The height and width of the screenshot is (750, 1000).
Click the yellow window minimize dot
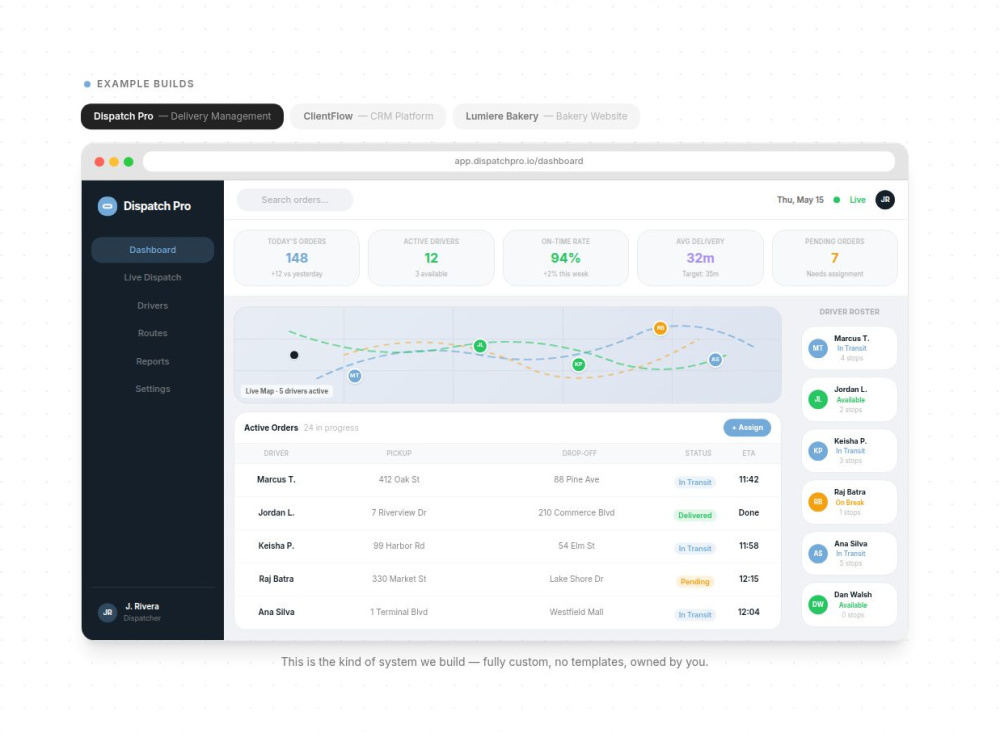point(114,161)
